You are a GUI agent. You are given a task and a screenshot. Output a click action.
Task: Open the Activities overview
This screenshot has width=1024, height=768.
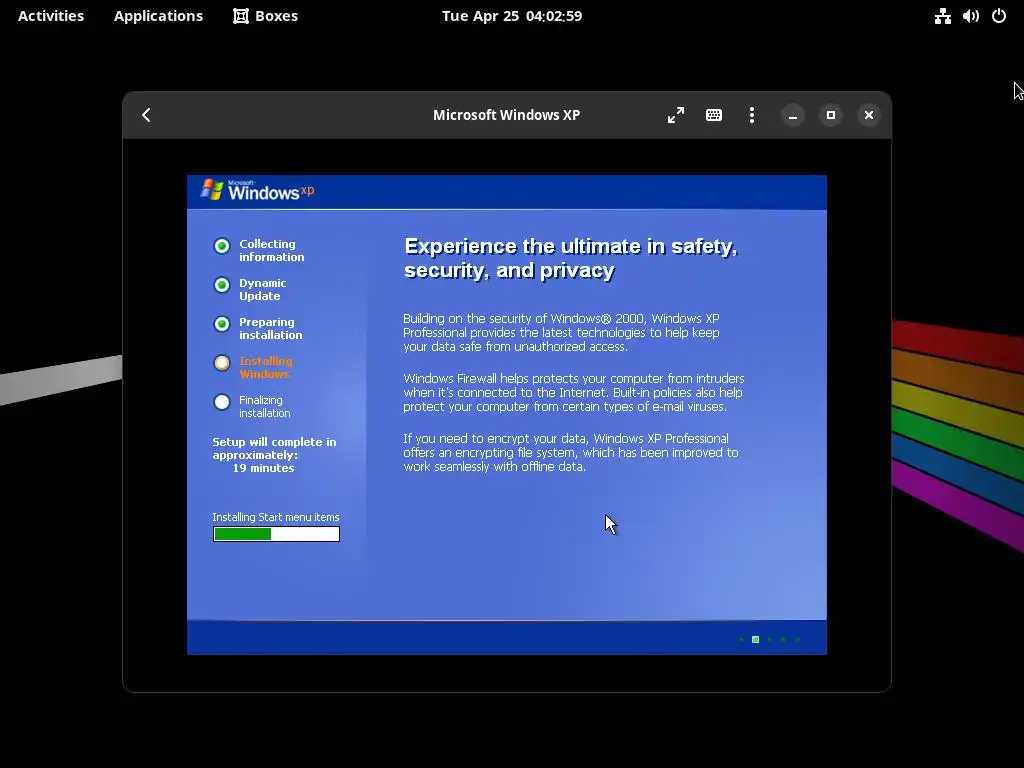click(51, 16)
